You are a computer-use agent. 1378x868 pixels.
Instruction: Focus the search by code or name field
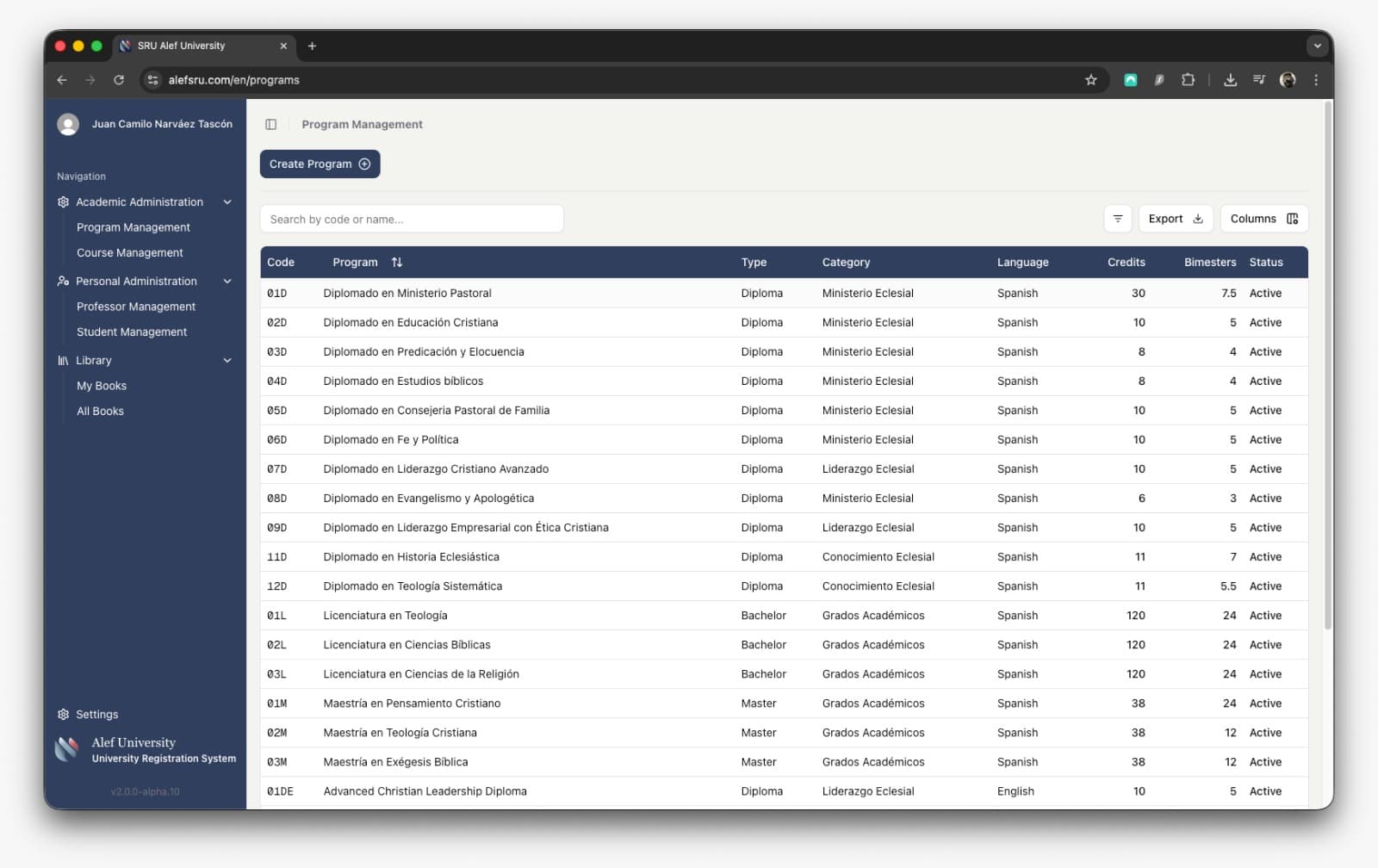point(412,220)
